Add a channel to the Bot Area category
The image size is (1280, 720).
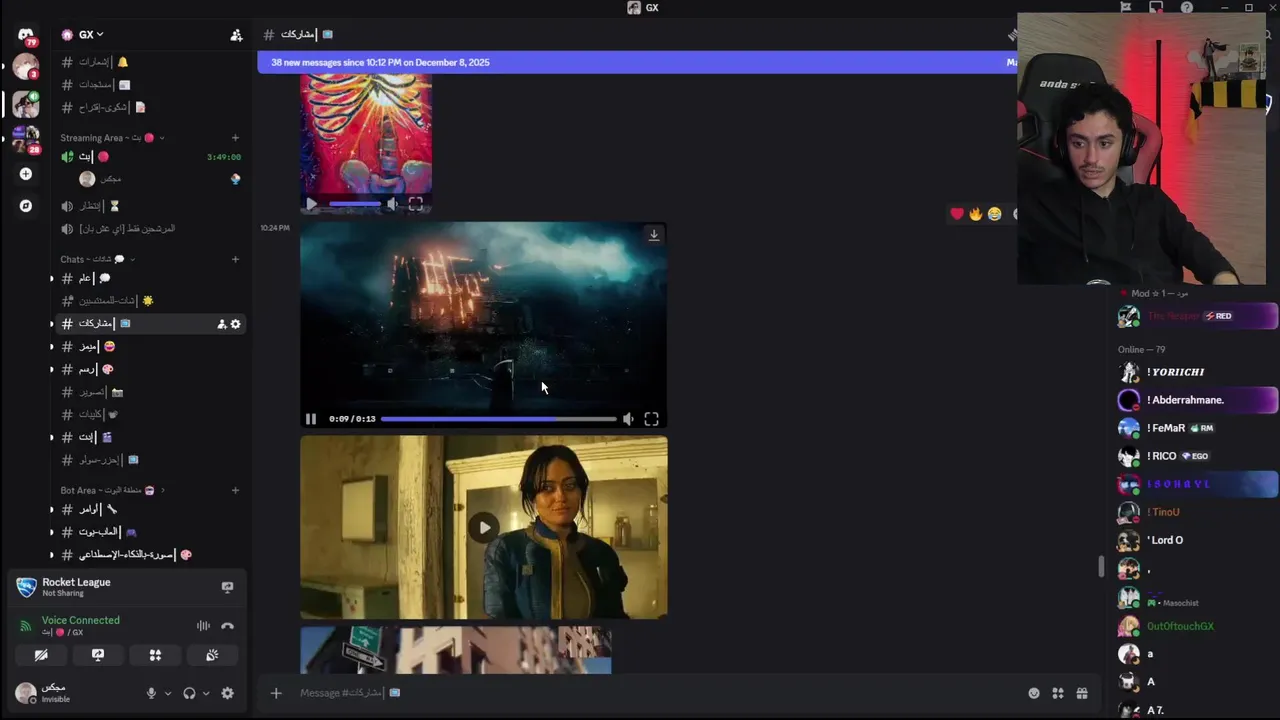tap(235, 490)
